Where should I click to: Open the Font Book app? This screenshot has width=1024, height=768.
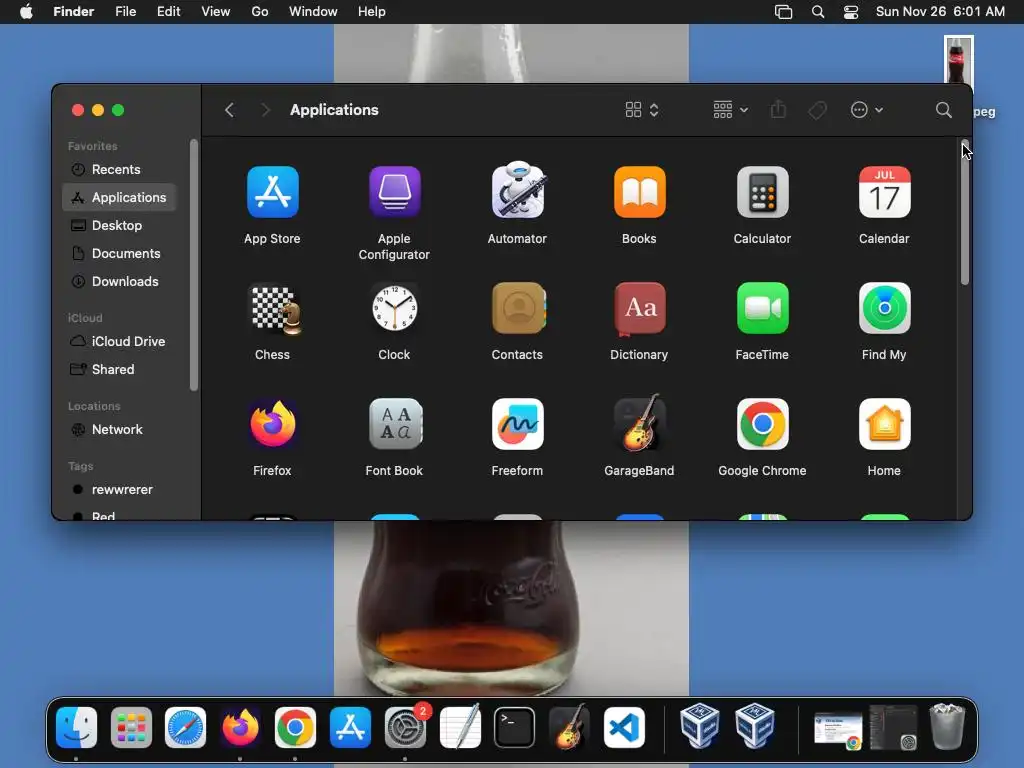pyautogui.click(x=394, y=424)
